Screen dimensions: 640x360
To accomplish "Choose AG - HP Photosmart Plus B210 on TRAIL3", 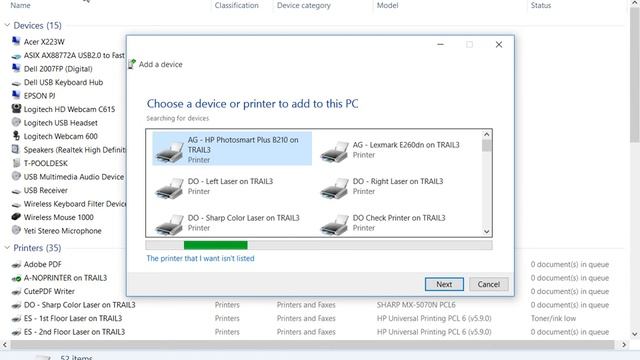I will [x=232, y=149].
